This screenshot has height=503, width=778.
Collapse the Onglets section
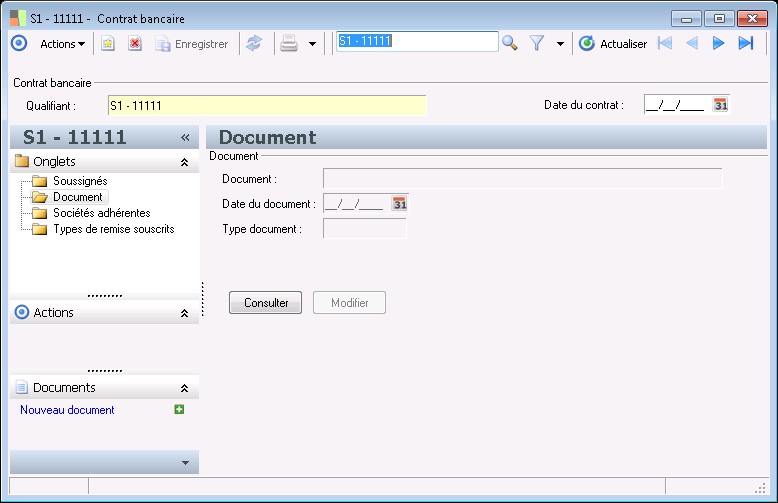pyautogui.click(x=185, y=162)
